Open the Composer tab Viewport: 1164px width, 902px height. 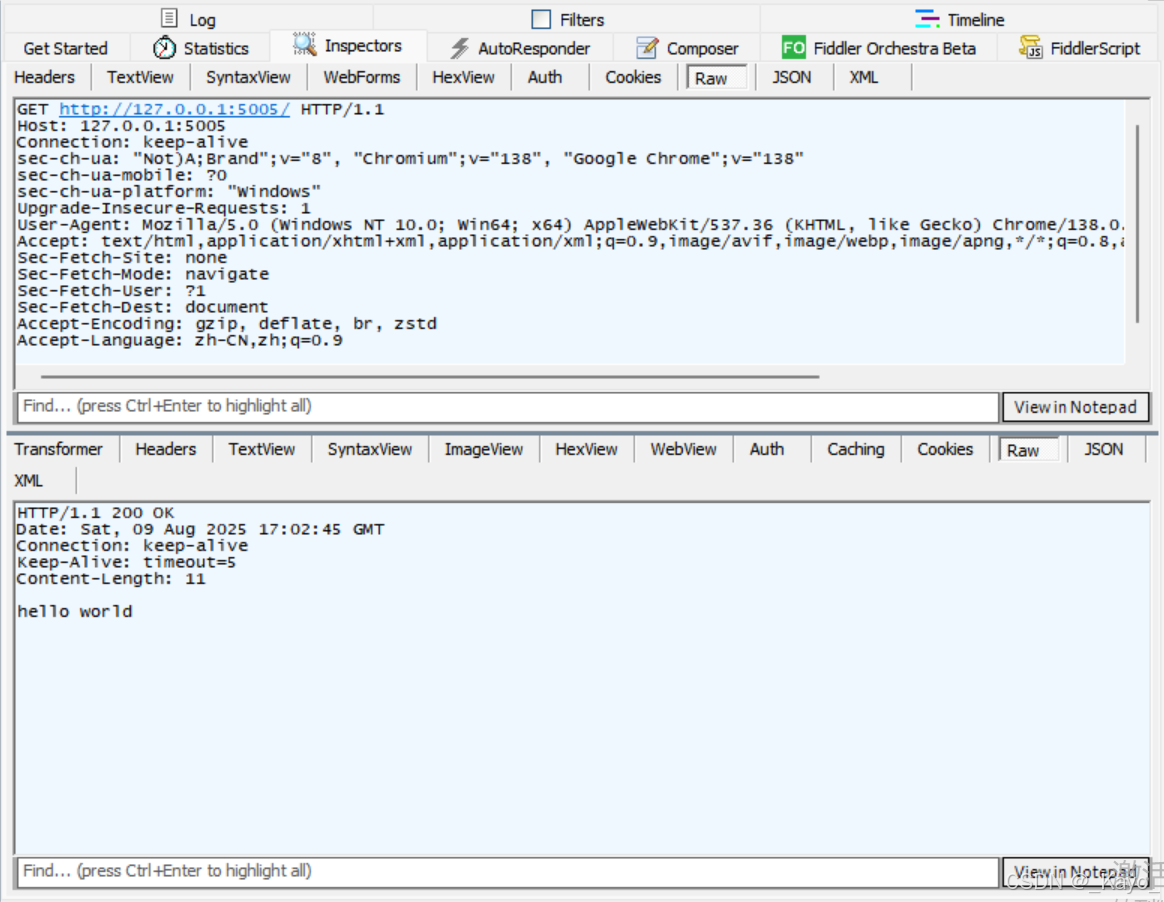click(x=687, y=48)
